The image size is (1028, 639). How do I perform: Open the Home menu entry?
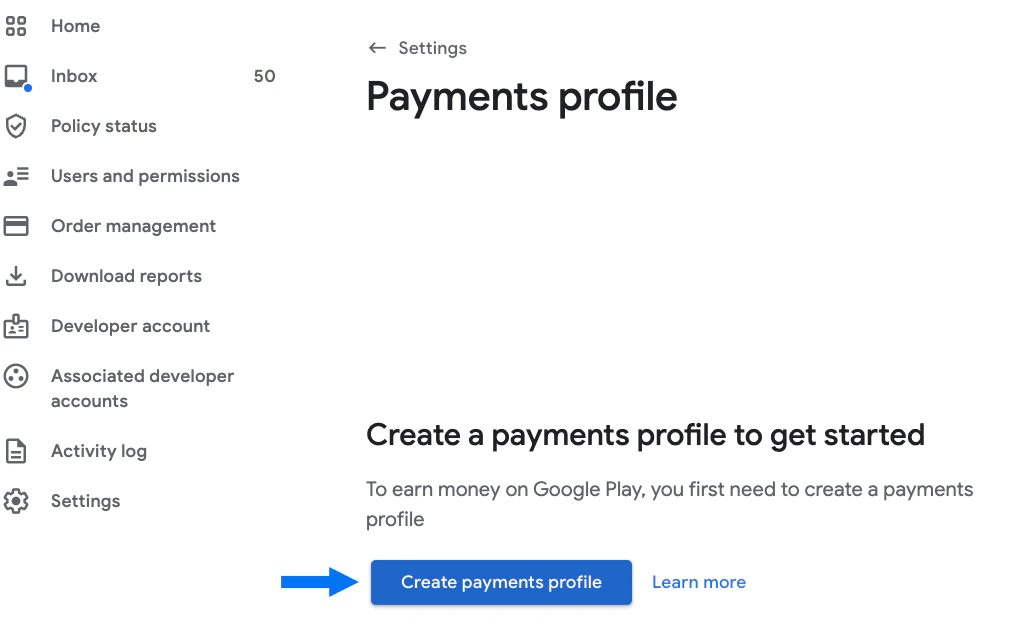(x=75, y=26)
